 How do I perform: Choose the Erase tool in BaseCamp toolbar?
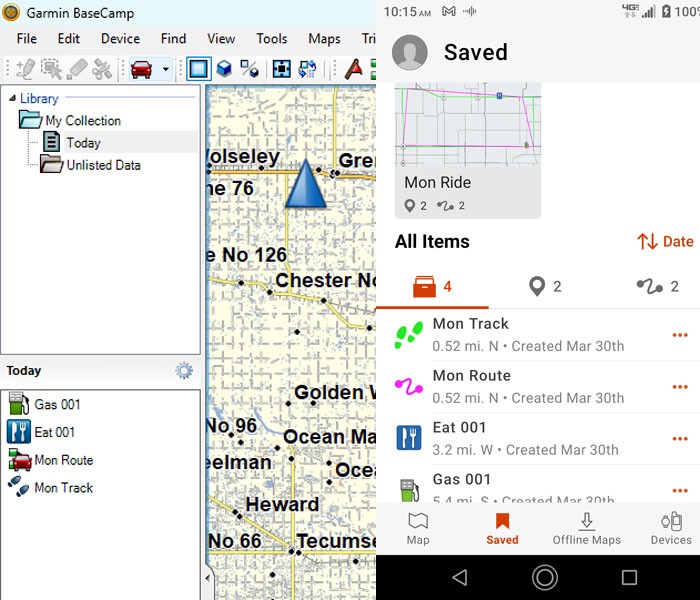[x=77, y=69]
